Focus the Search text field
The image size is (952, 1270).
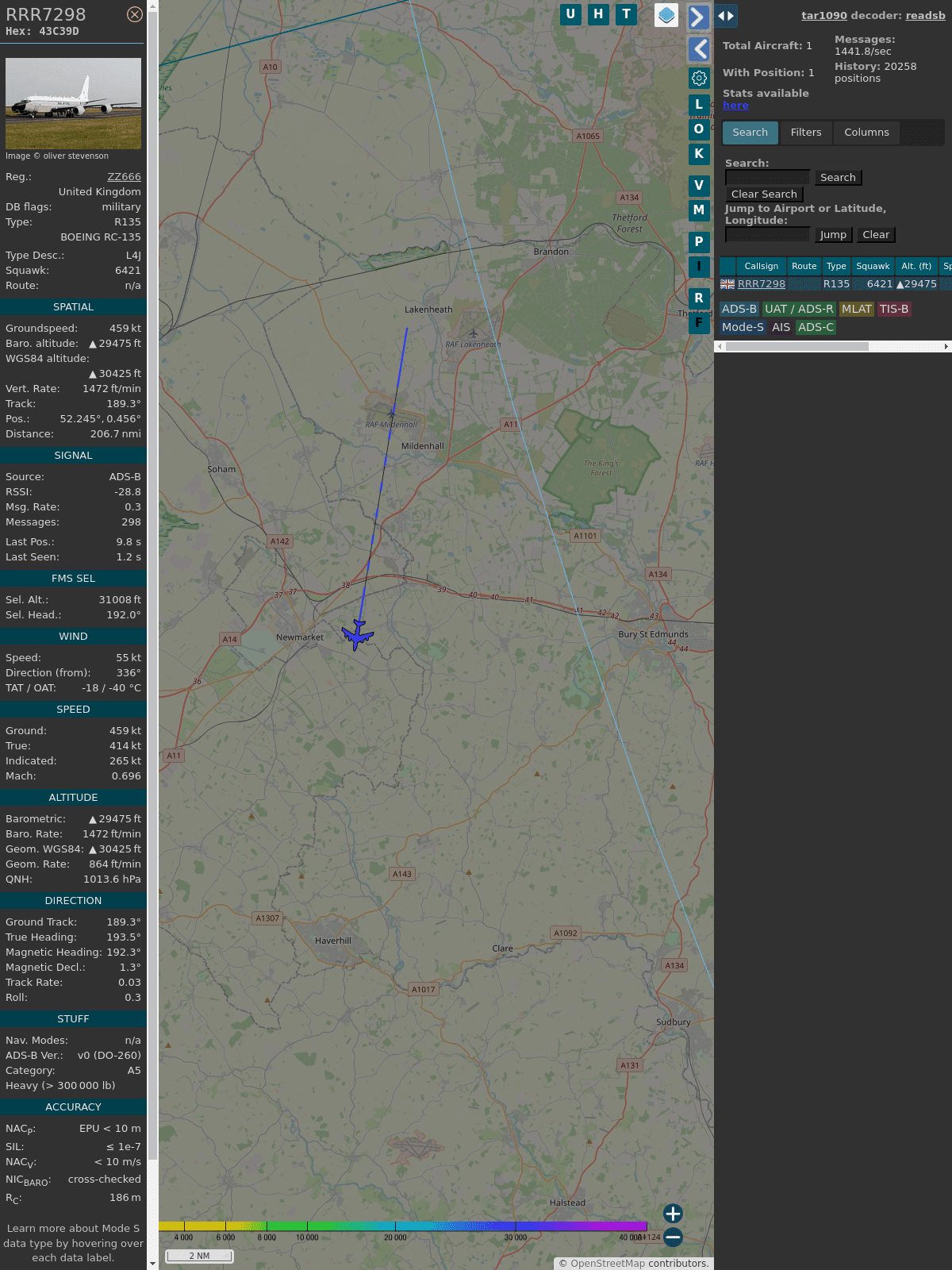767,177
